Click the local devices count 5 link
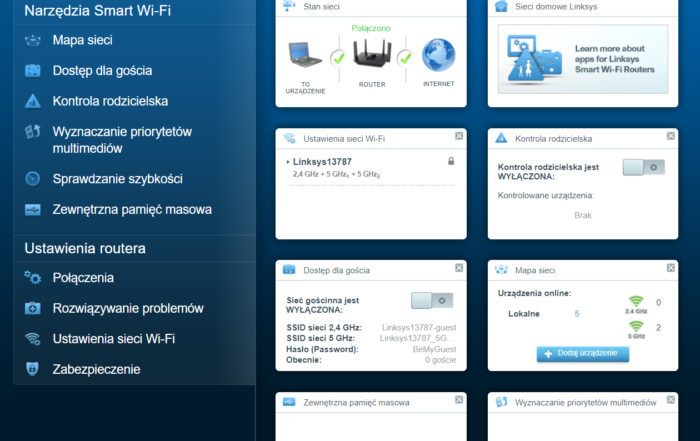The width and height of the screenshot is (700, 441). tap(577, 314)
